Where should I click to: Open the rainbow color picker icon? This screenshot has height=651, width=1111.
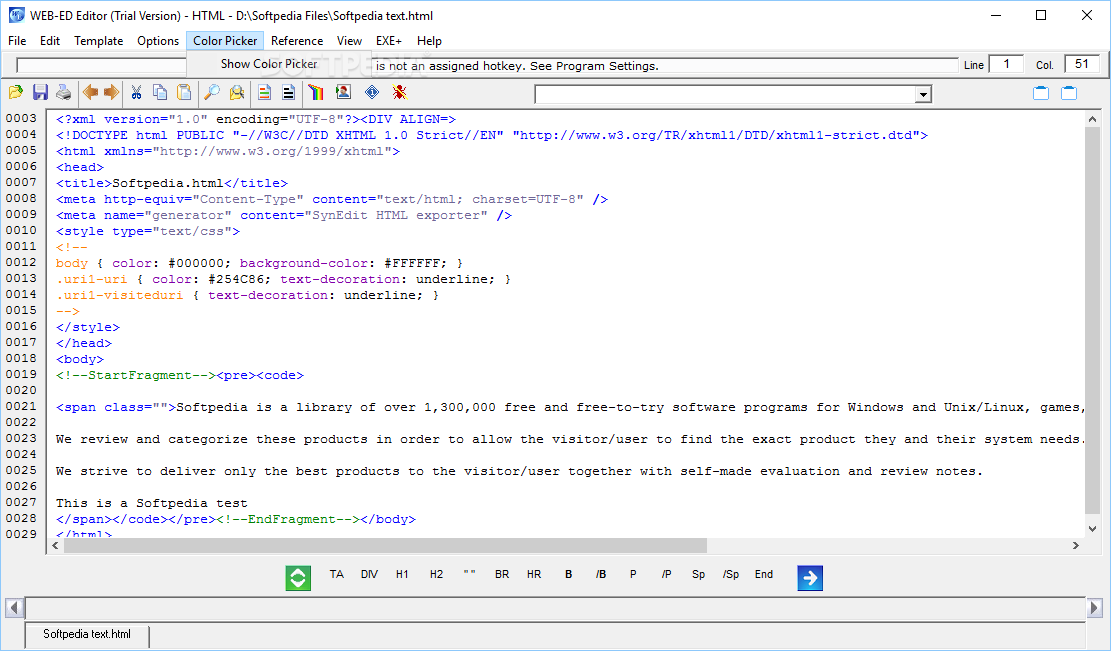pyautogui.click(x=316, y=92)
